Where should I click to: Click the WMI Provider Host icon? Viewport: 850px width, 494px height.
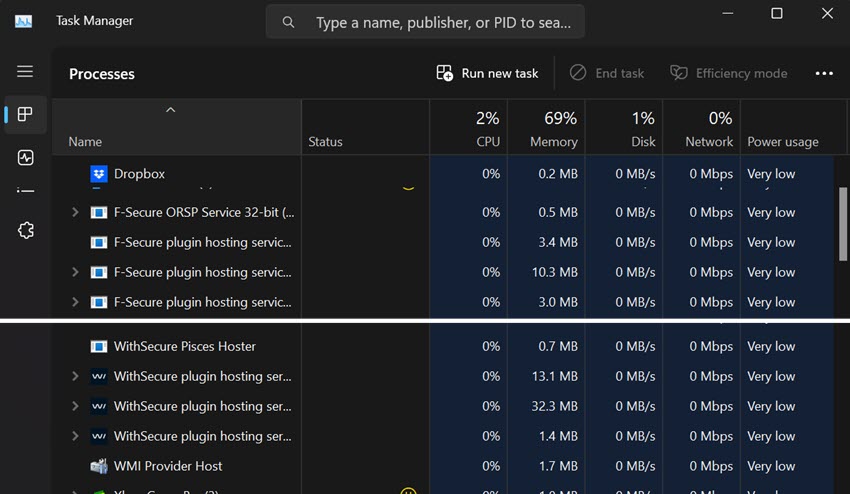[x=98, y=466]
